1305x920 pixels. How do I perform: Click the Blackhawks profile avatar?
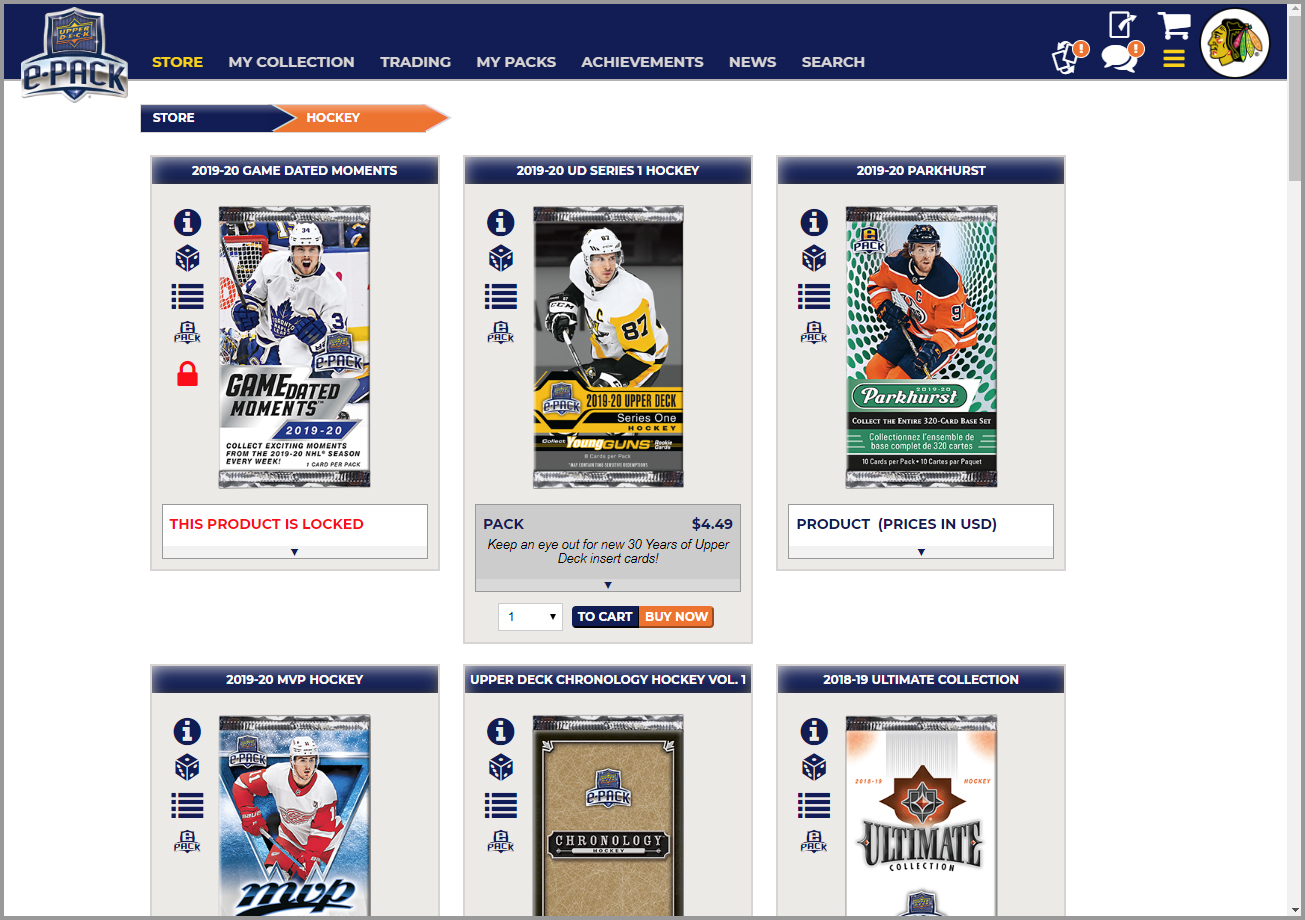1235,43
